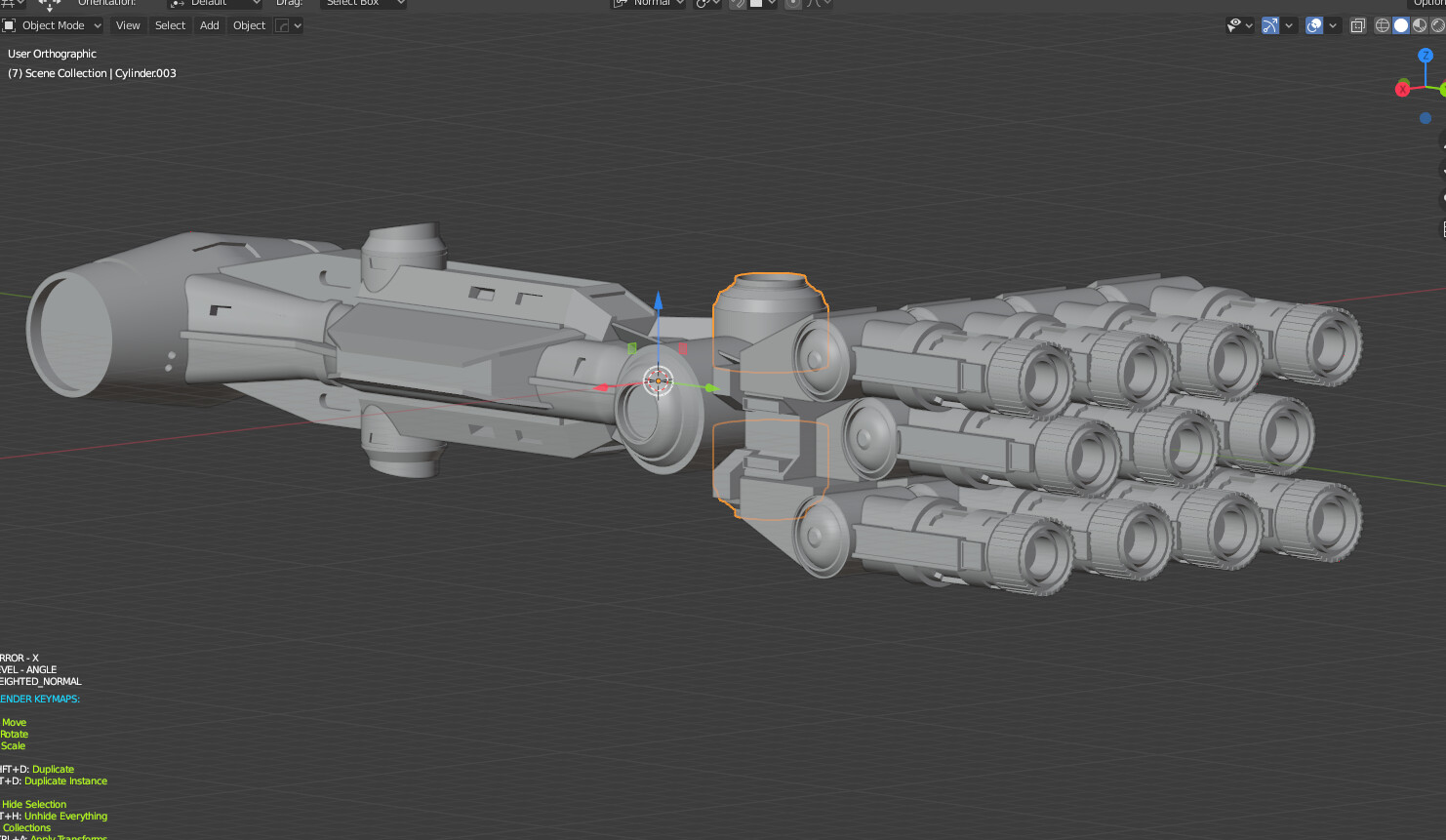Disable the Show Overlays toggle
The width and height of the screenshot is (1446, 840).
(1312, 25)
